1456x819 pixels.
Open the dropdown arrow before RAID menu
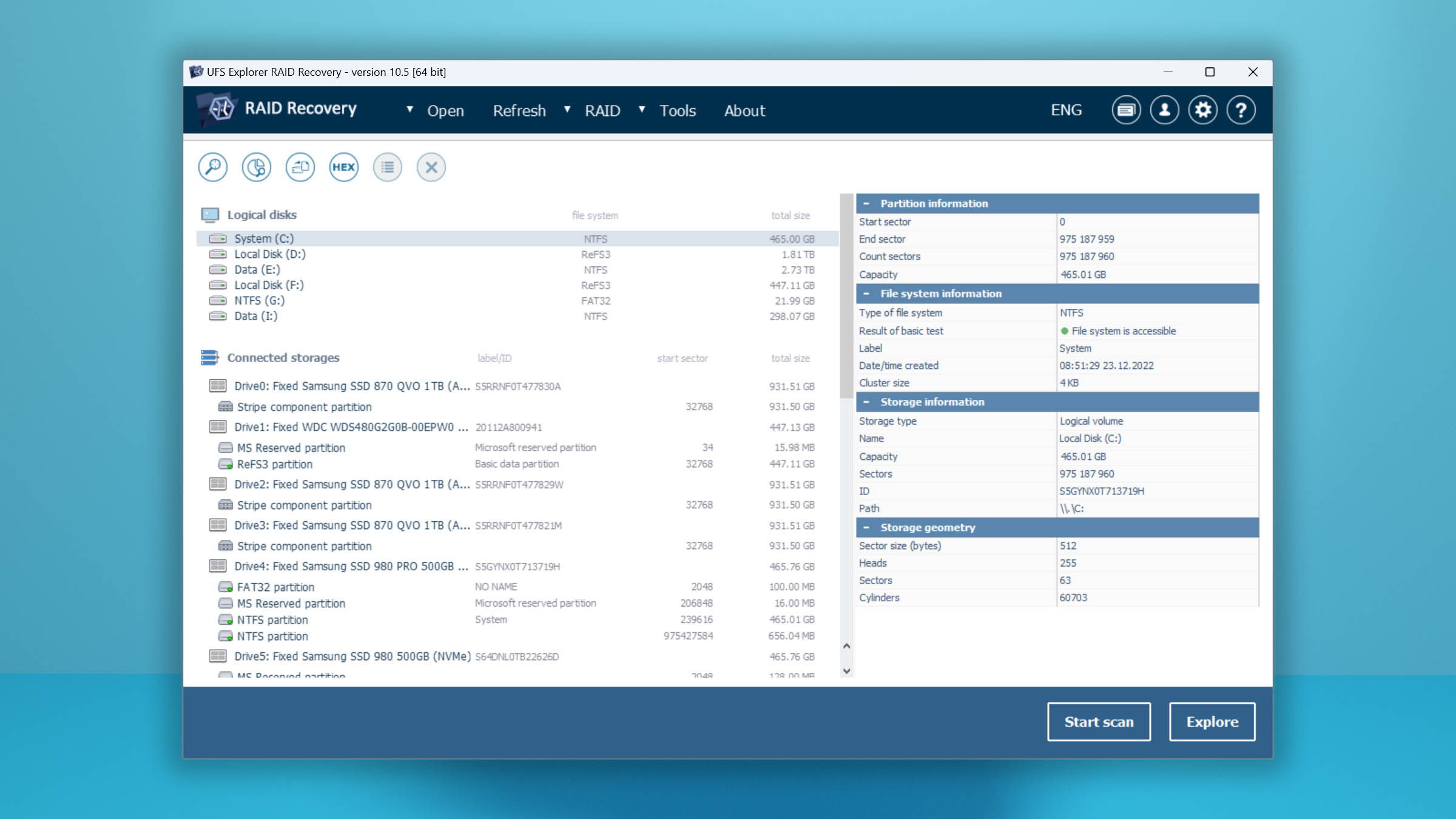(567, 109)
